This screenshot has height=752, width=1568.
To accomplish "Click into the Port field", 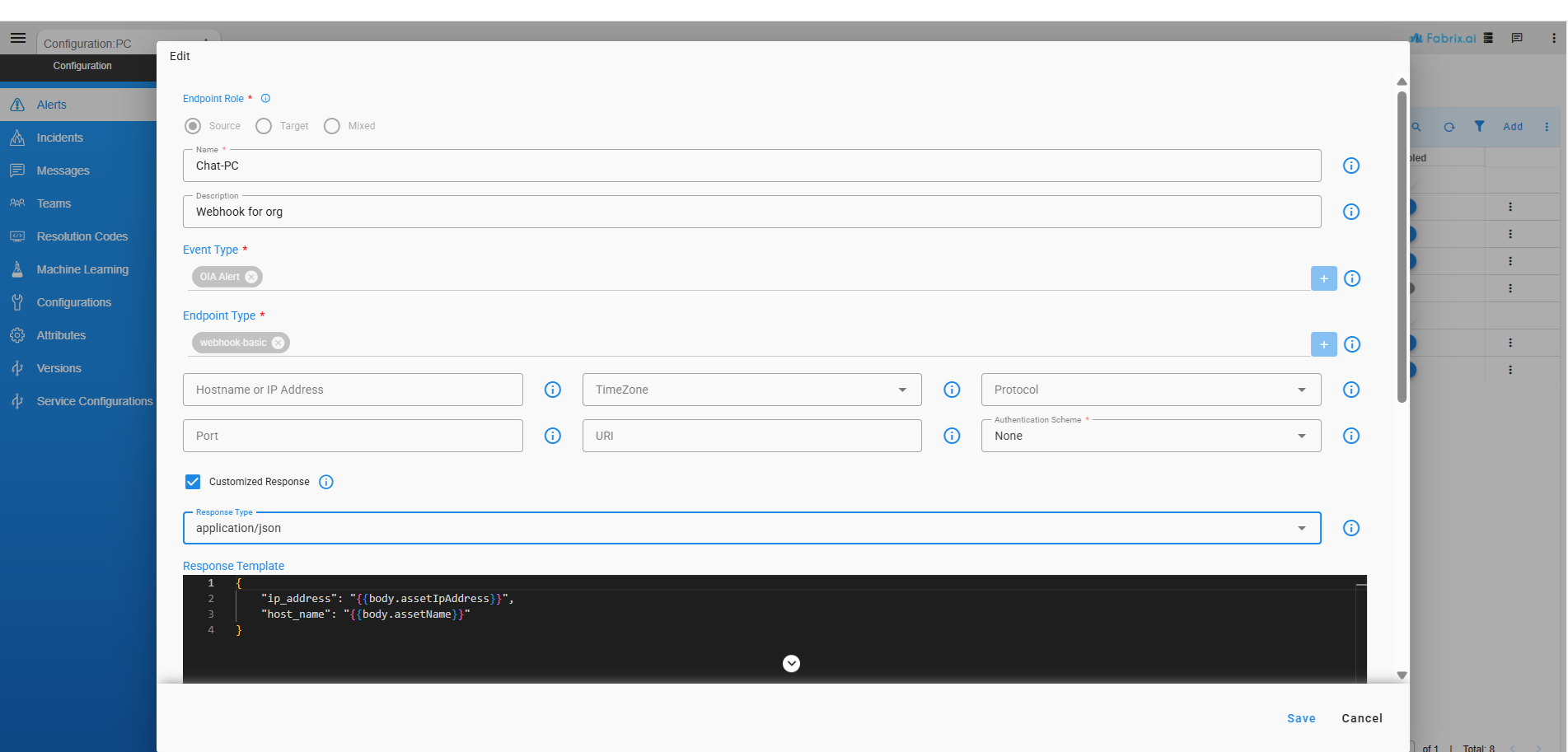I will pyautogui.click(x=353, y=436).
